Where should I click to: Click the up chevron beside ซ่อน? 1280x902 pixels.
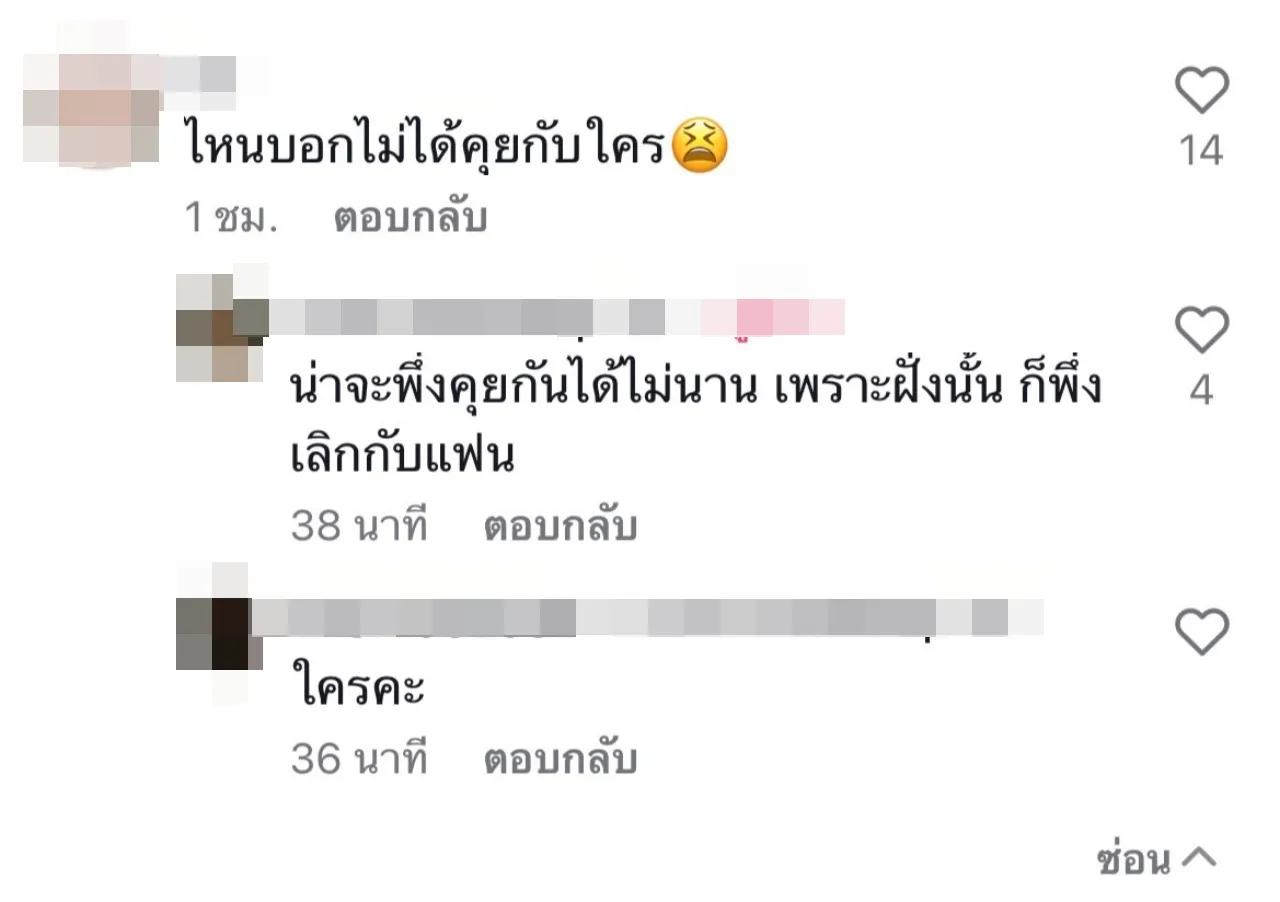tap(1198, 857)
